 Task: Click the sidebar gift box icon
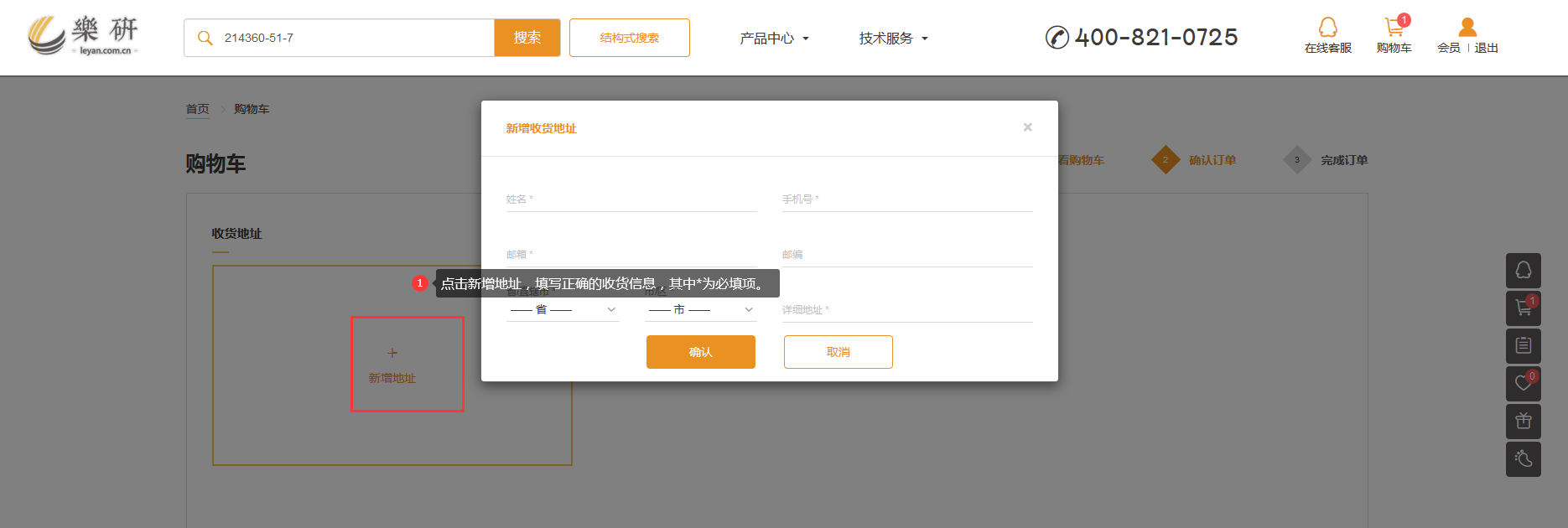1523,421
